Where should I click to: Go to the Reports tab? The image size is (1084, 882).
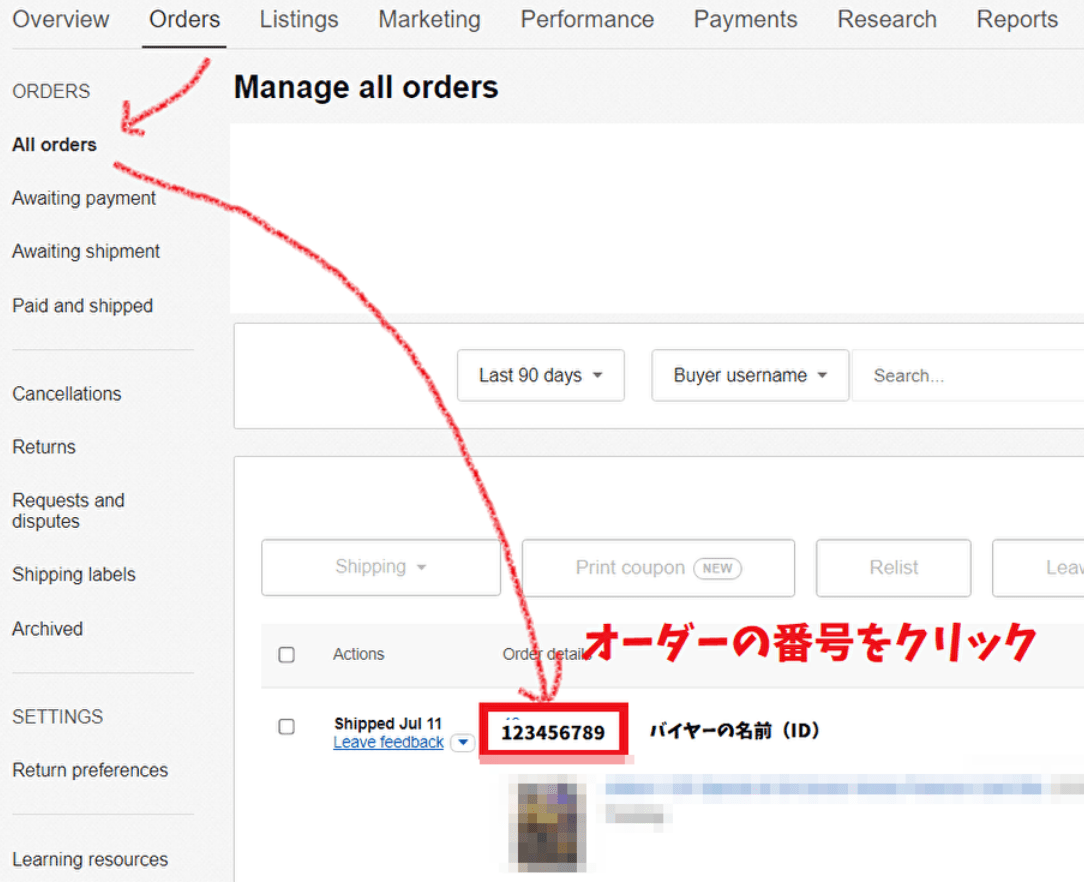coord(1017,19)
